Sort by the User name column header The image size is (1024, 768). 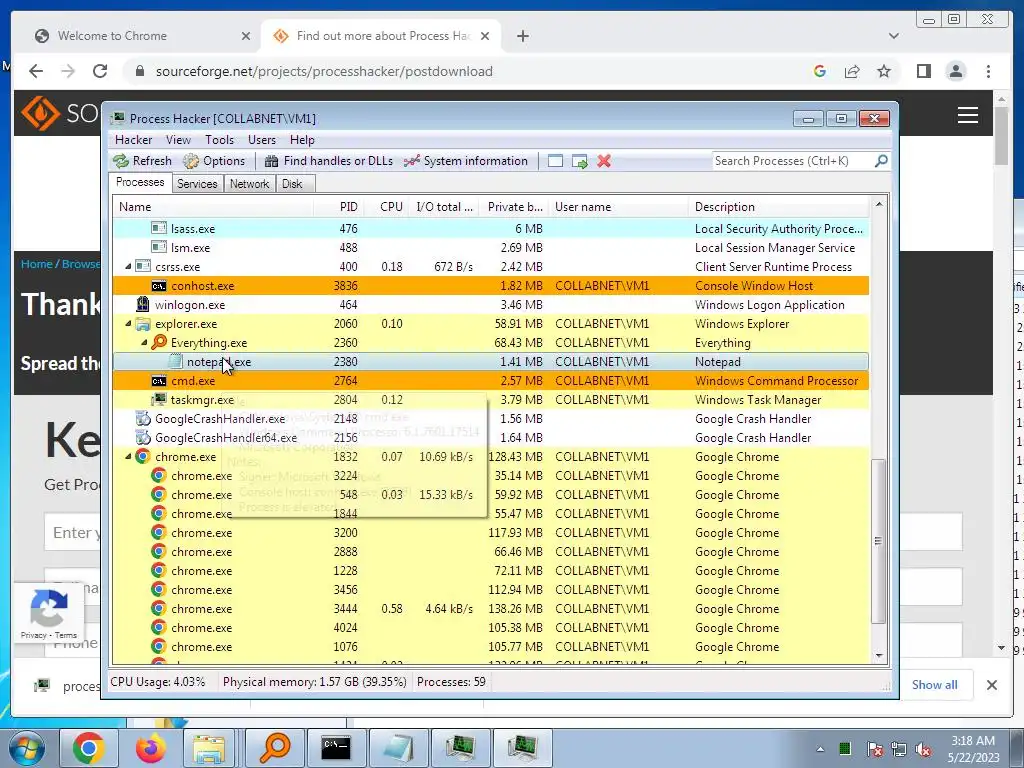(x=618, y=207)
